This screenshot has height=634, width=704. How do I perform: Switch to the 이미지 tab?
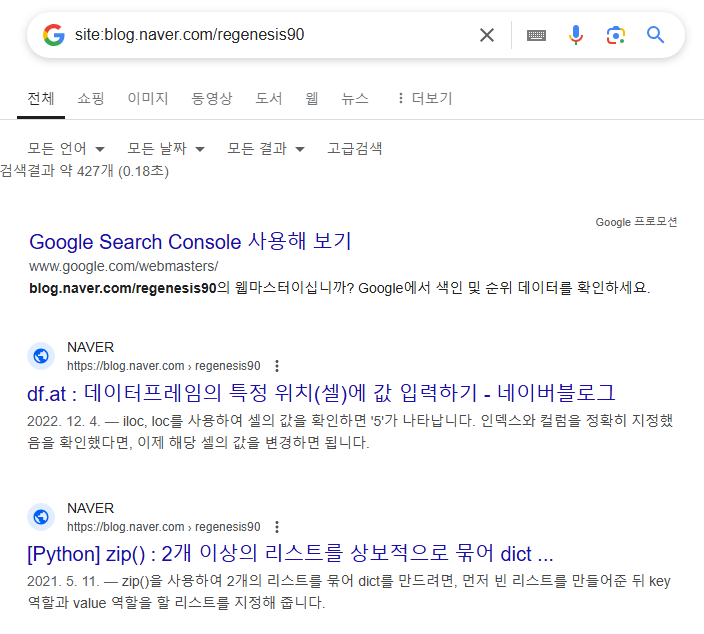coord(148,98)
